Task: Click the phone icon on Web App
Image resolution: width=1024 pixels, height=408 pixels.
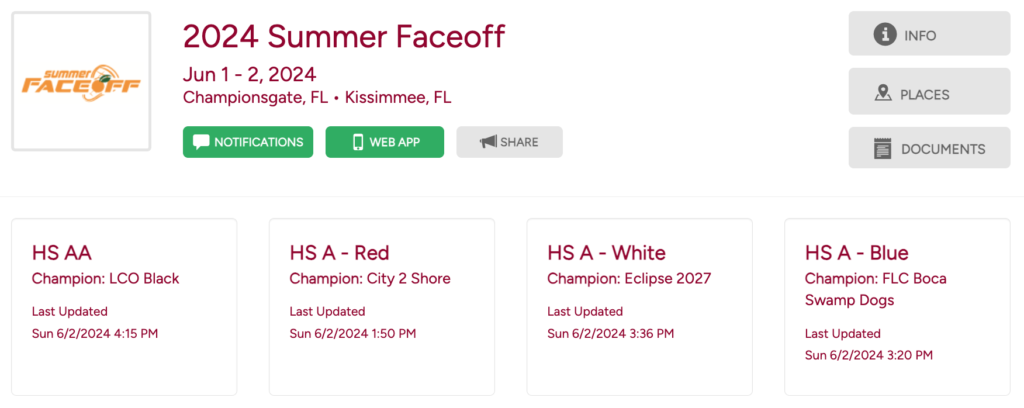Action: [x=357, y=142]
